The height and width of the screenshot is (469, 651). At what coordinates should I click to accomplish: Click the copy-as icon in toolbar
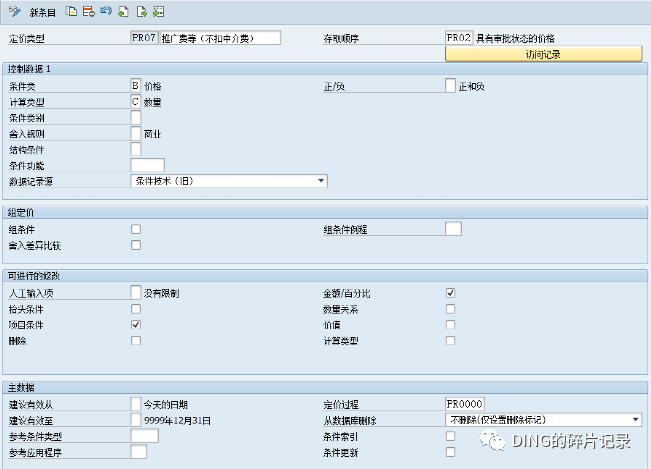pos(71,12)
